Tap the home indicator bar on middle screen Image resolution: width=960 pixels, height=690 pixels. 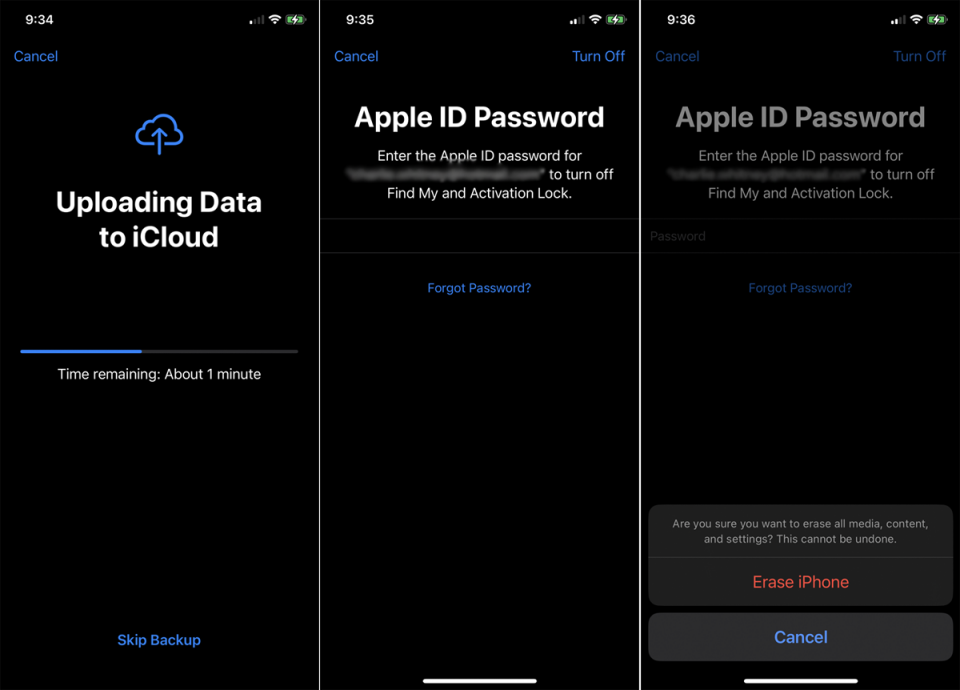pos(479,678)
